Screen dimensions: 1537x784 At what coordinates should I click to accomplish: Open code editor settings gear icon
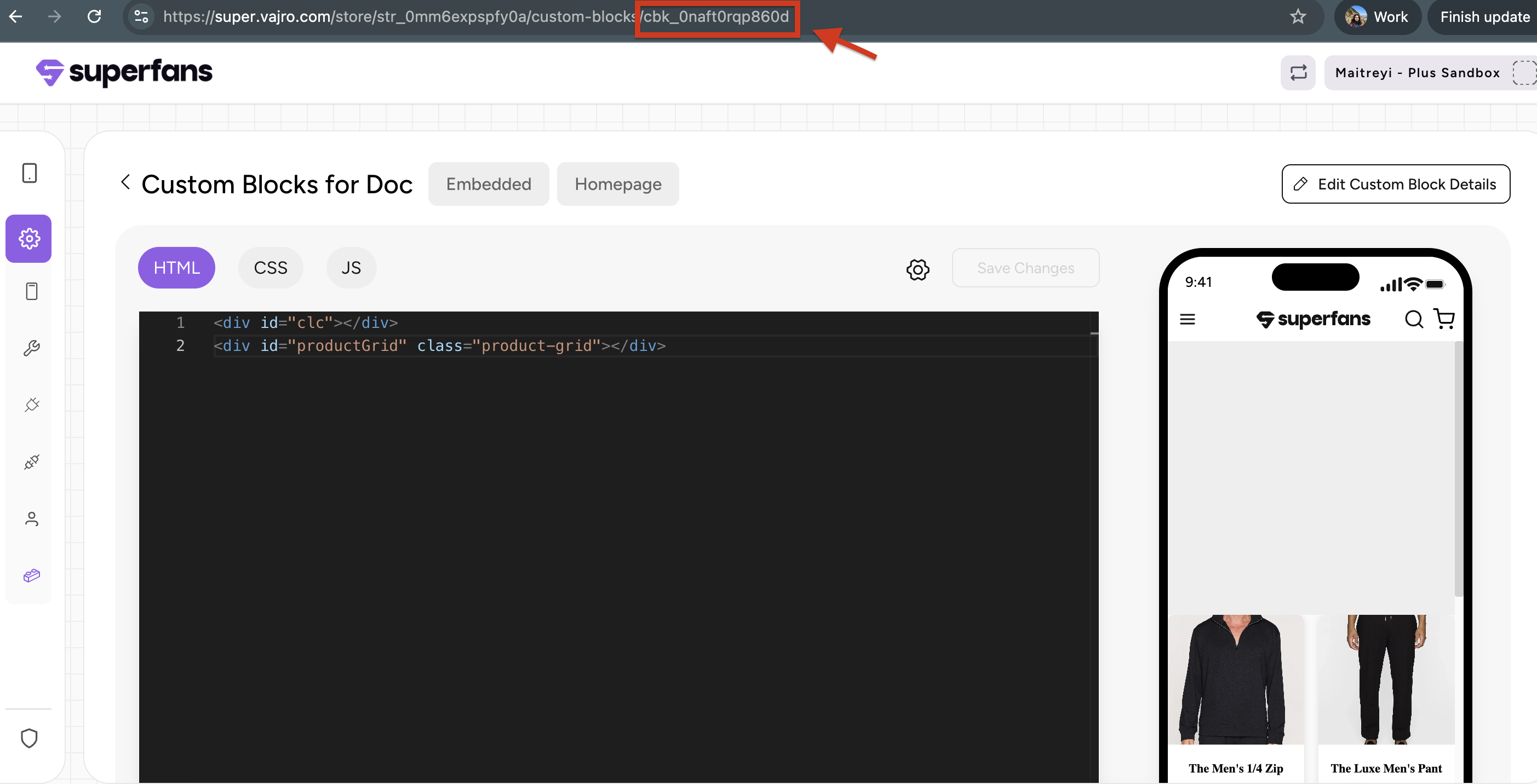point(917,269)
